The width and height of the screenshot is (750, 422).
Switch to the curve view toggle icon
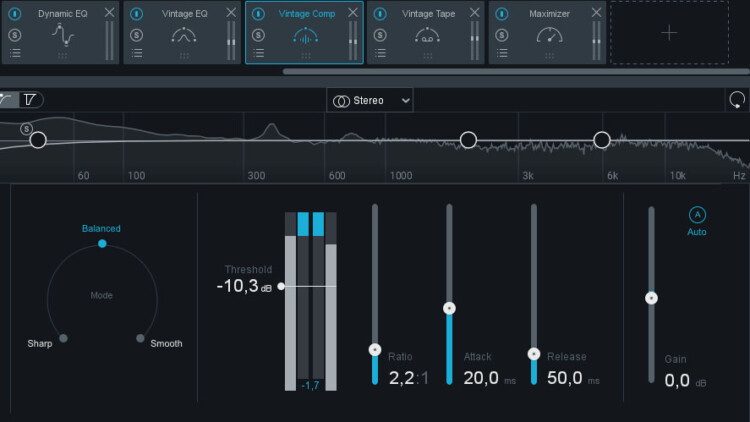coord(8,100)
